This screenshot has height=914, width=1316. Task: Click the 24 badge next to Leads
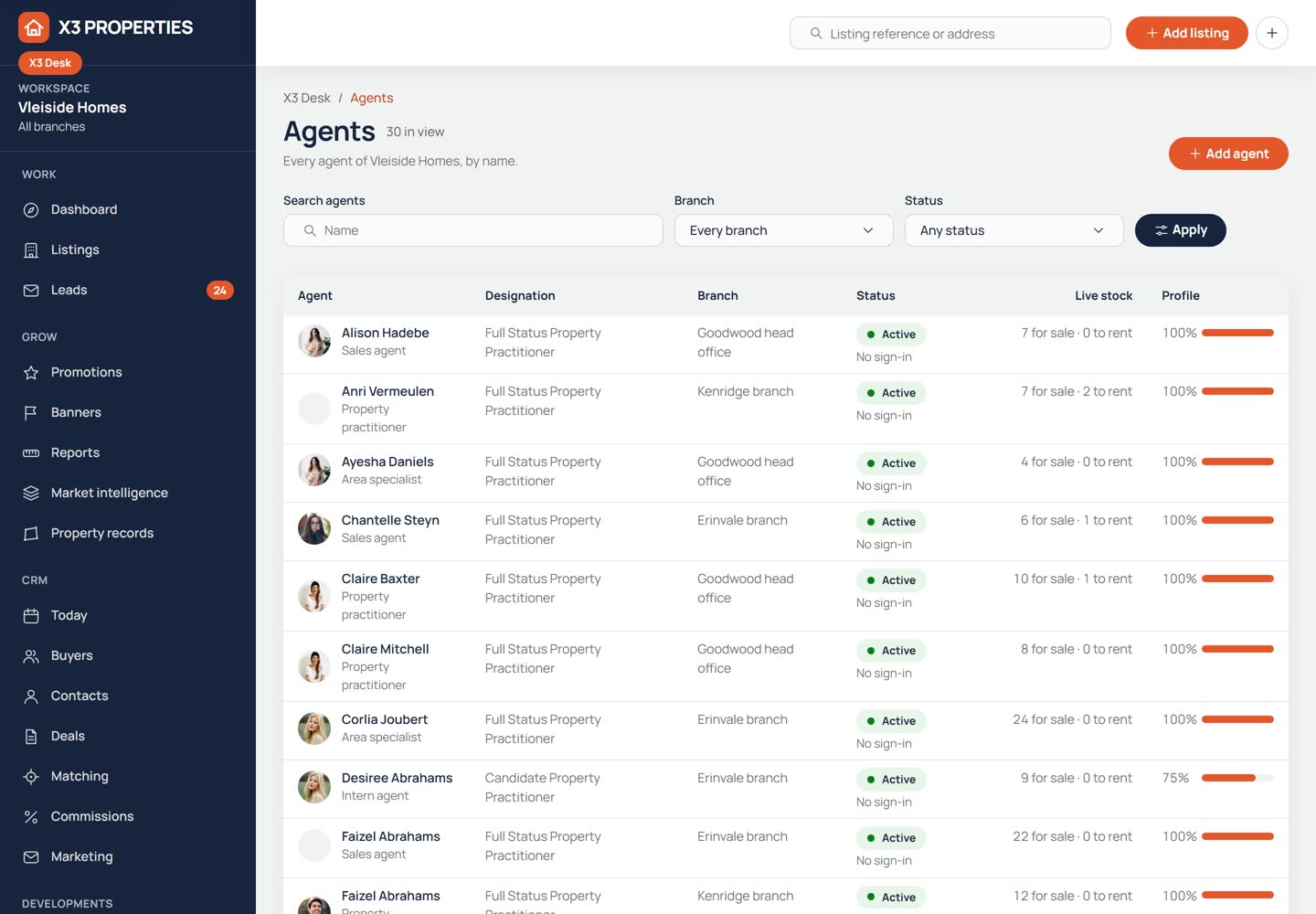[x=219, y=291]
